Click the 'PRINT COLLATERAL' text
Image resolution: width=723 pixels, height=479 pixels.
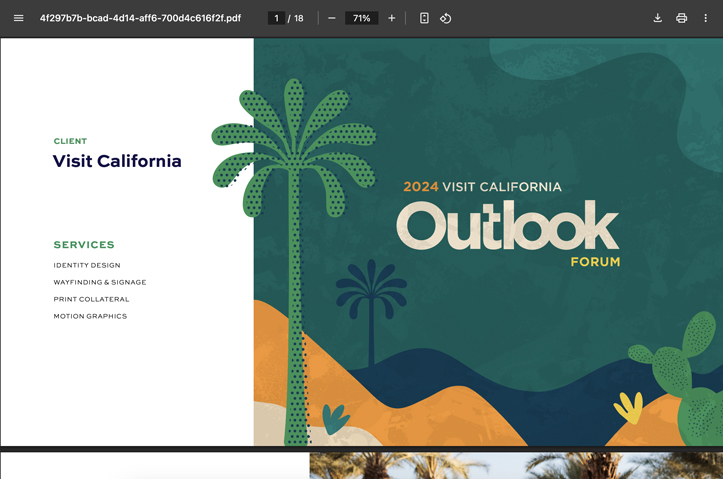click(x=91, y=299)
